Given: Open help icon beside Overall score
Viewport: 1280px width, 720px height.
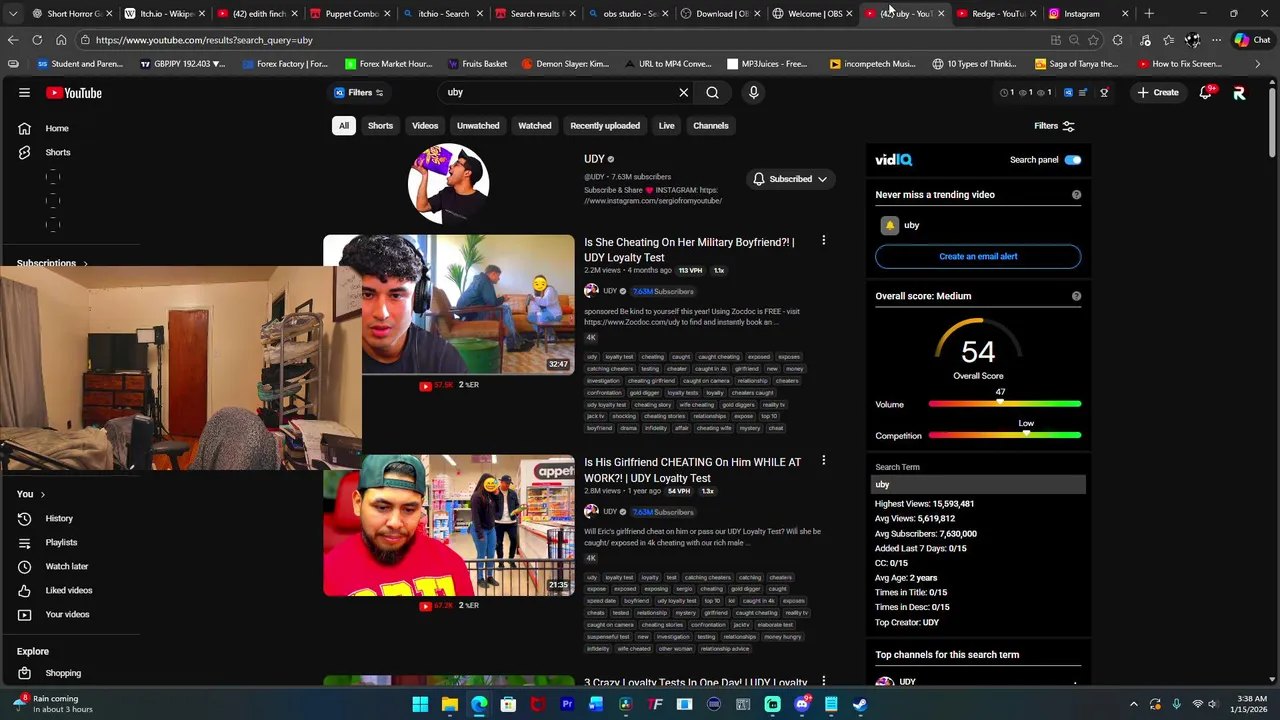Looking at the screenshot, I should pos(1076,296).
